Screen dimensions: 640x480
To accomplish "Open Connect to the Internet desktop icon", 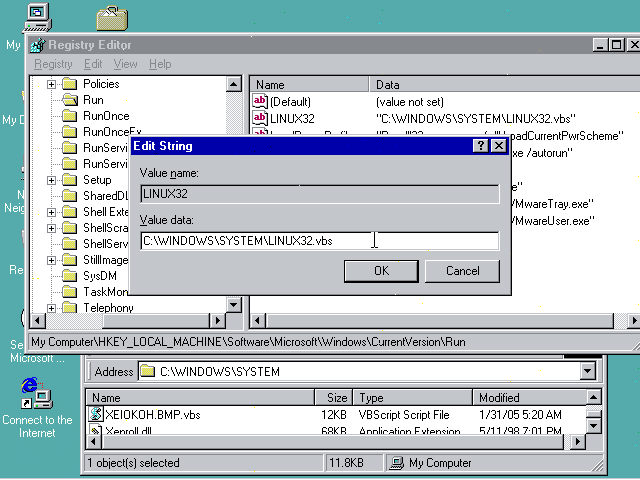I will pos(37,393).
